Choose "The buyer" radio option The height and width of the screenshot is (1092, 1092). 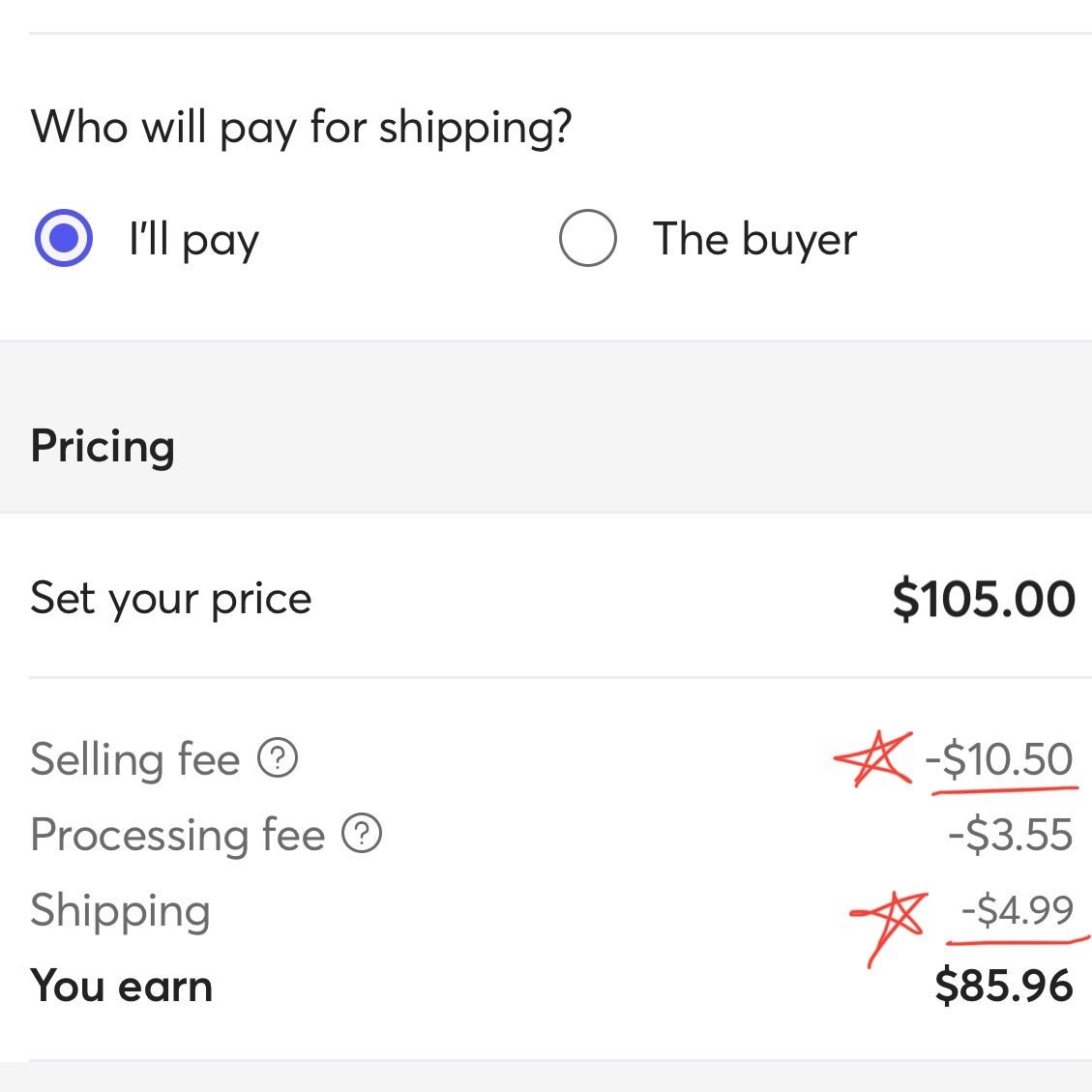[587, 238]
